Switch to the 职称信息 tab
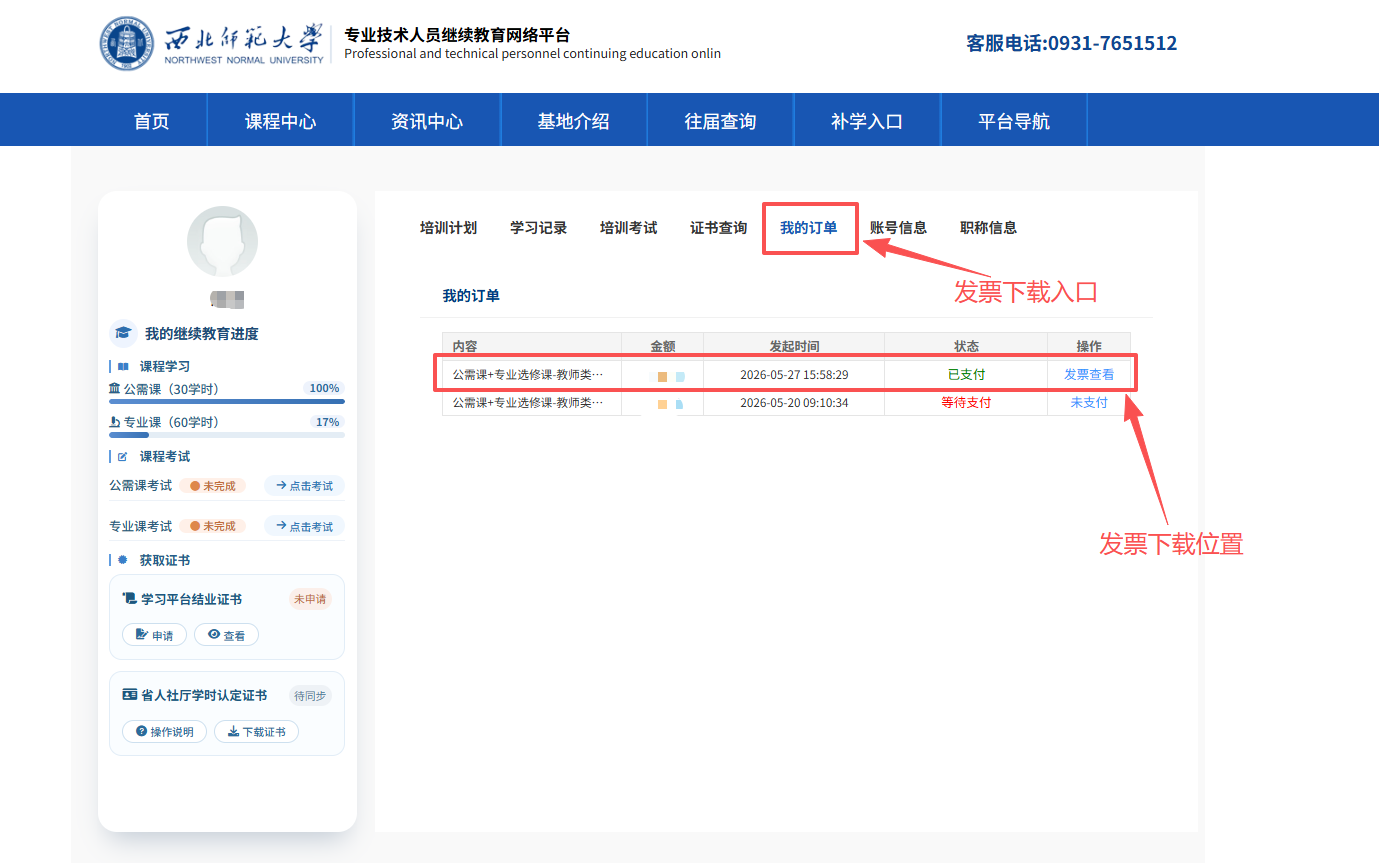The width and height of the screenshot is (1379, 863). click(x=988, y=227)
